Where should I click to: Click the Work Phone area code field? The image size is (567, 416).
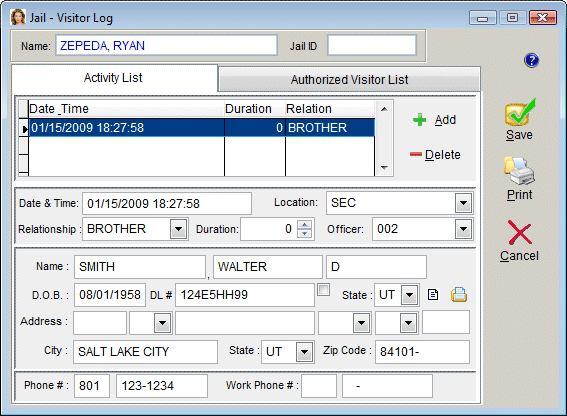coord(319,386)
